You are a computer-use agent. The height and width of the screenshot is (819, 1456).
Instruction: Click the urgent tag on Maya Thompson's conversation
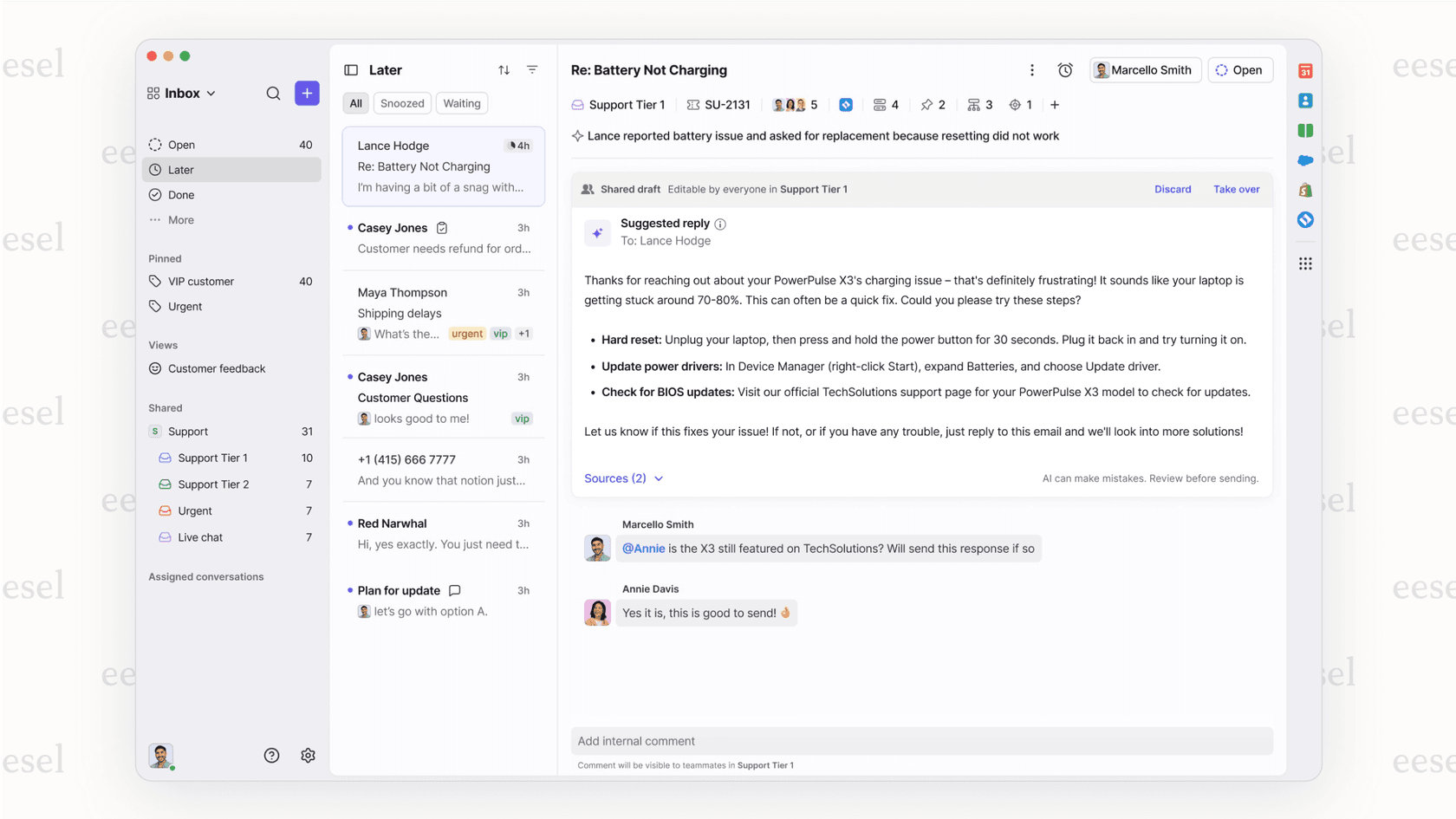[x=467, y=333]
